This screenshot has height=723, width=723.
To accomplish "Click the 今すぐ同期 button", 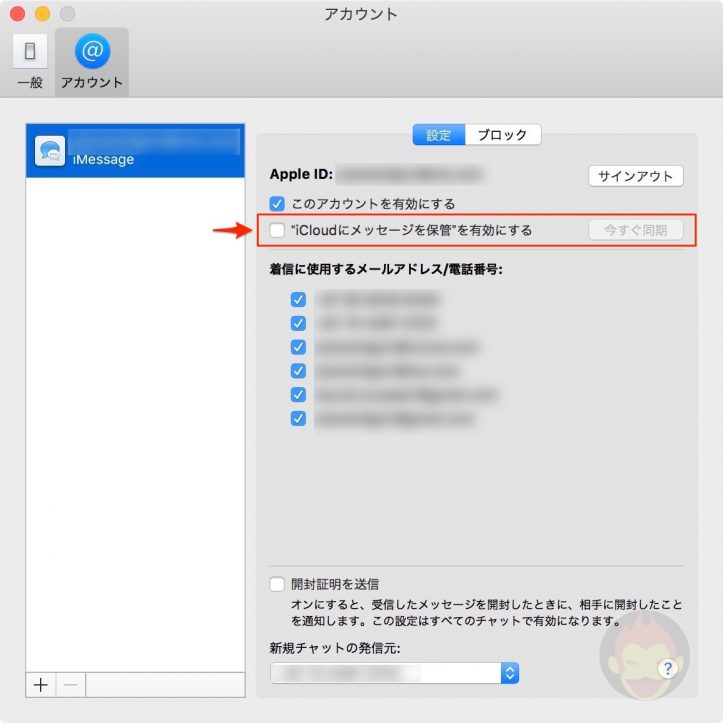I will click(635, 230).
